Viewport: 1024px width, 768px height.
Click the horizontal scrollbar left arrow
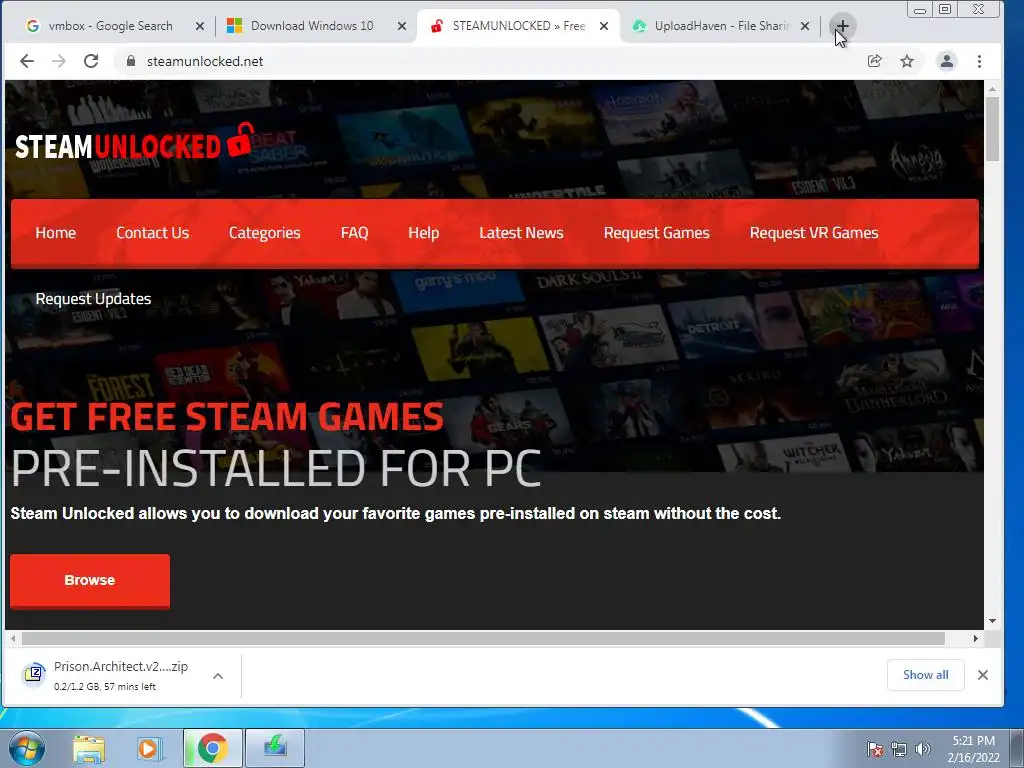pyautogui.click(x=12, y=638)
